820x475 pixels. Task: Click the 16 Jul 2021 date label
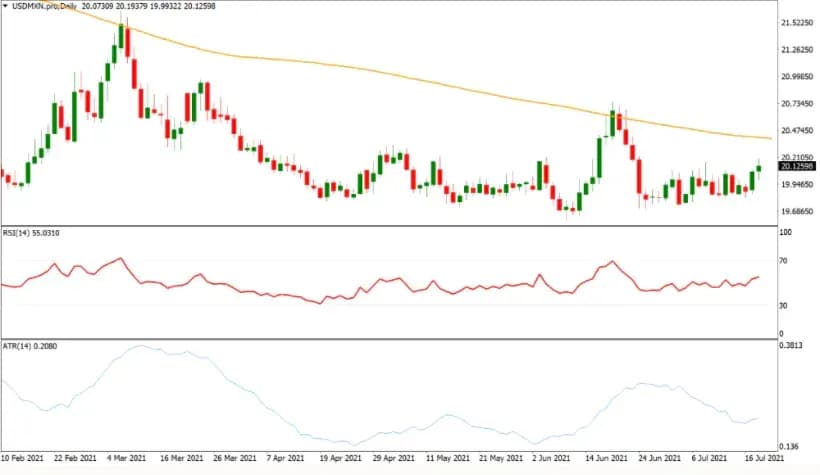click(x=765, y=458)
